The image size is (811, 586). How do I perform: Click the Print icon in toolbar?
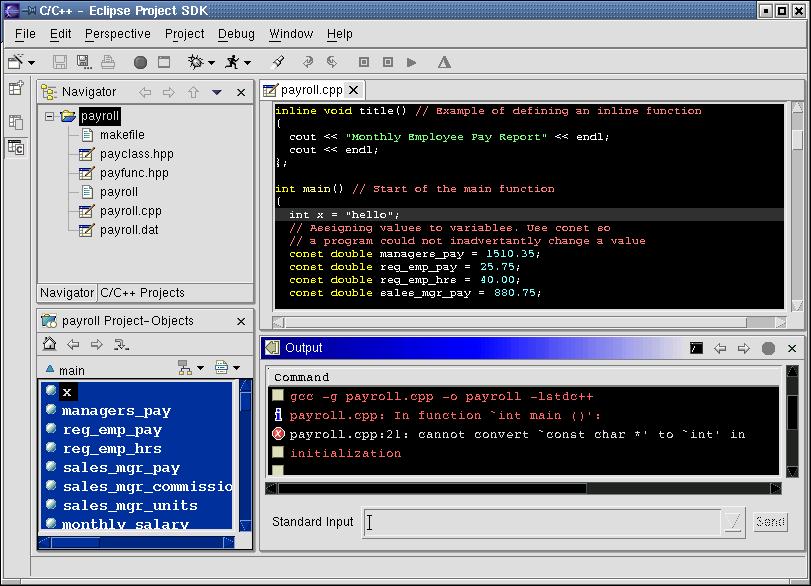(108, 62)
